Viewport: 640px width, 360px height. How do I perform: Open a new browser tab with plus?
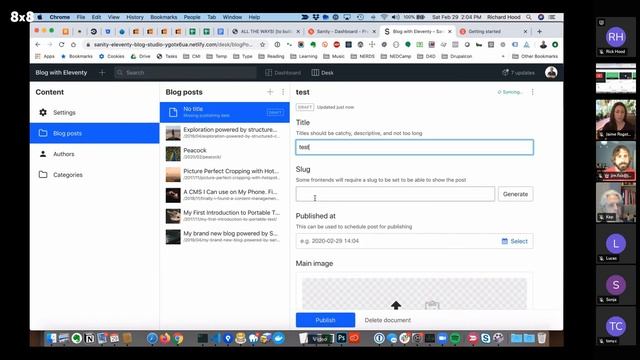coord(539,31)
